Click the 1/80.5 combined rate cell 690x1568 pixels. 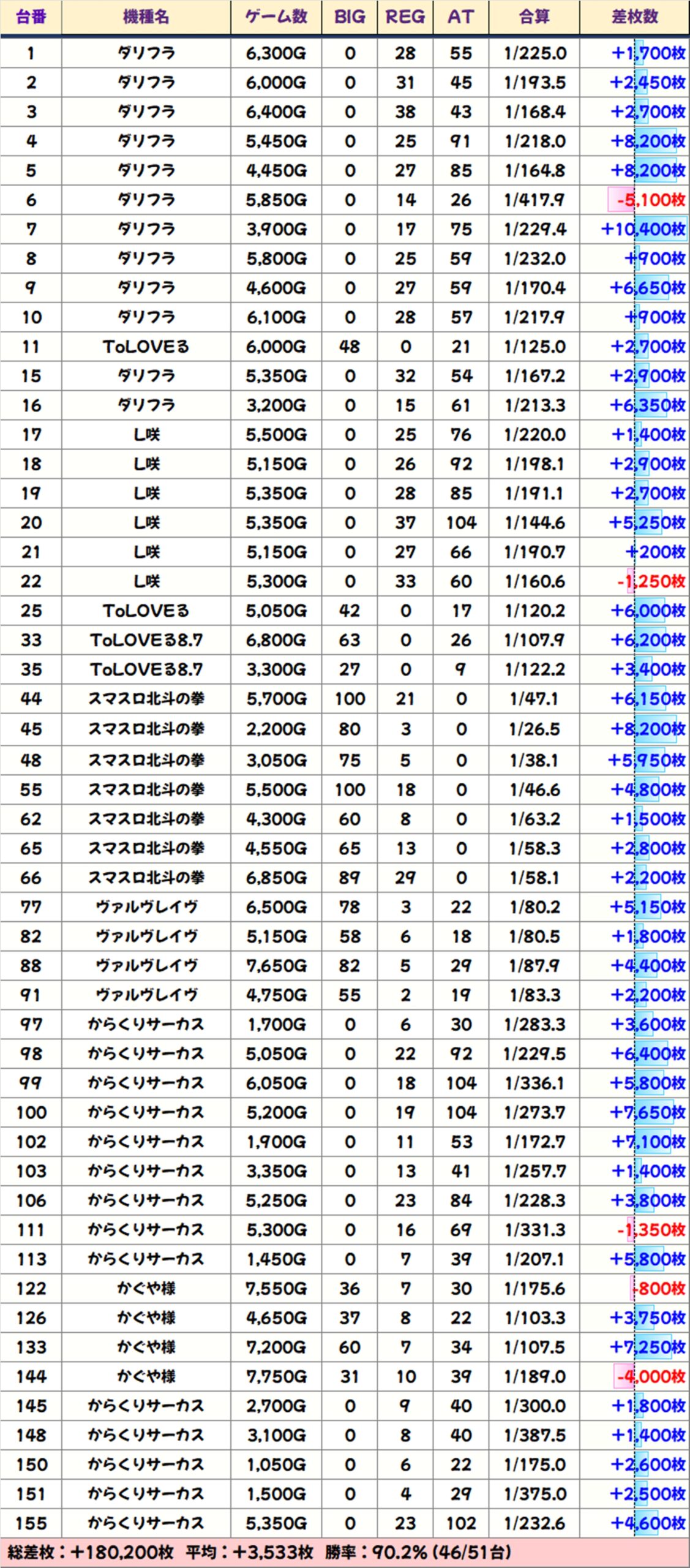[534, 937]
